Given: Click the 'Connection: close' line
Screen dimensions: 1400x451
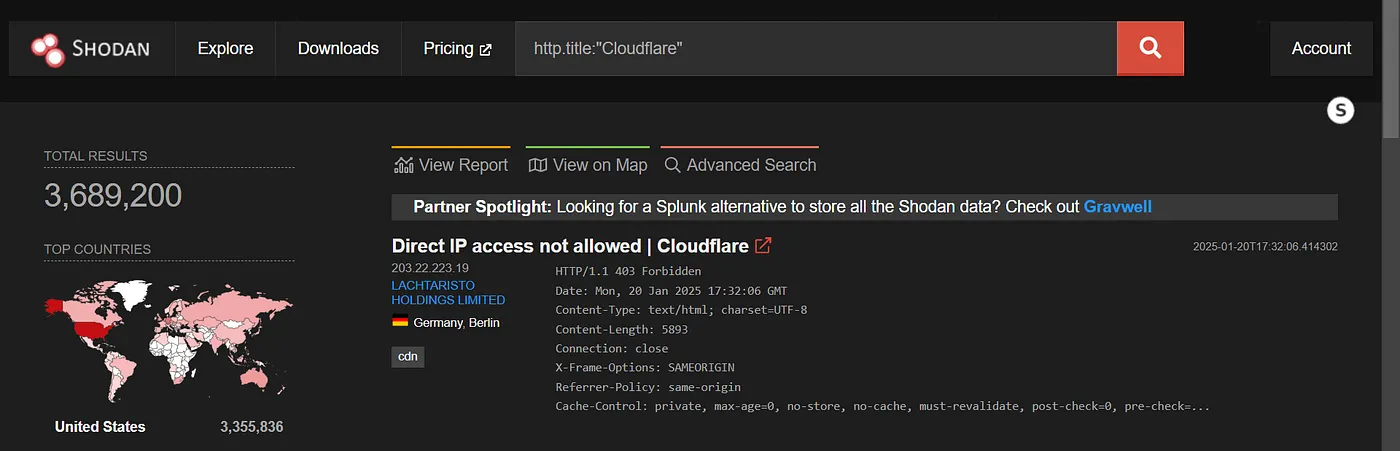Looking at the screenshot, I should point(611,348).
